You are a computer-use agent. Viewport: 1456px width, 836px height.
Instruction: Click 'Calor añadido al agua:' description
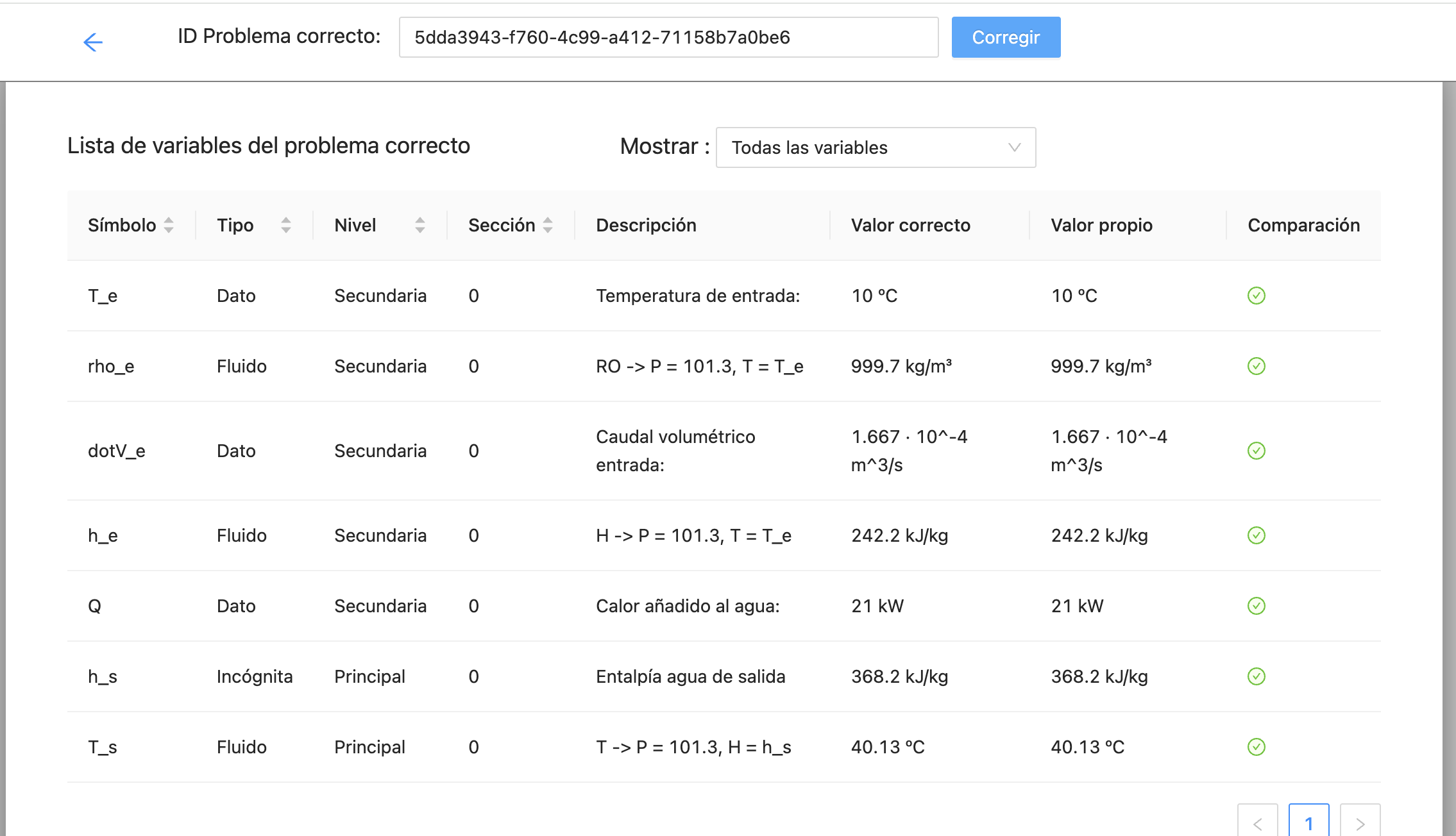click(688, 606)
